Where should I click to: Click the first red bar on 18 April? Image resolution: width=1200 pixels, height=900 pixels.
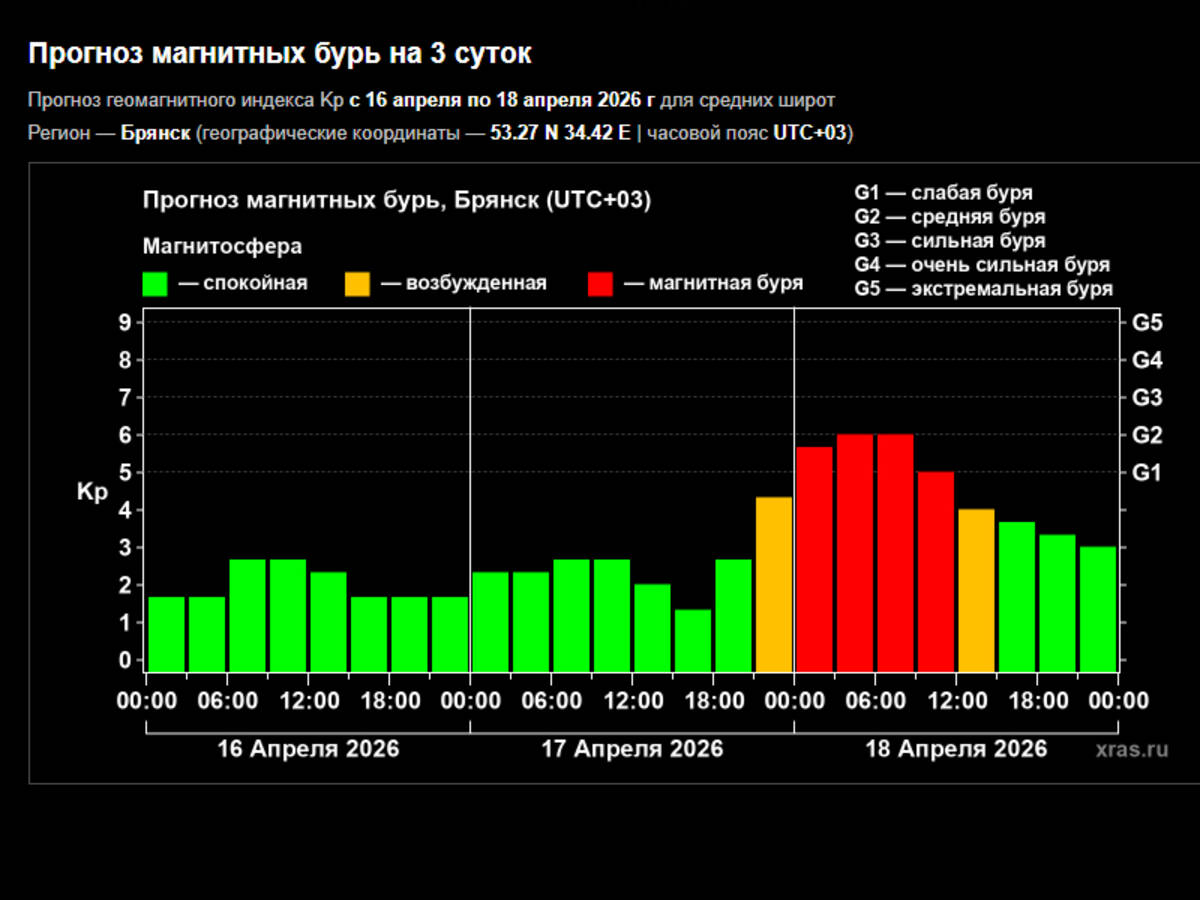coord(814,559)
